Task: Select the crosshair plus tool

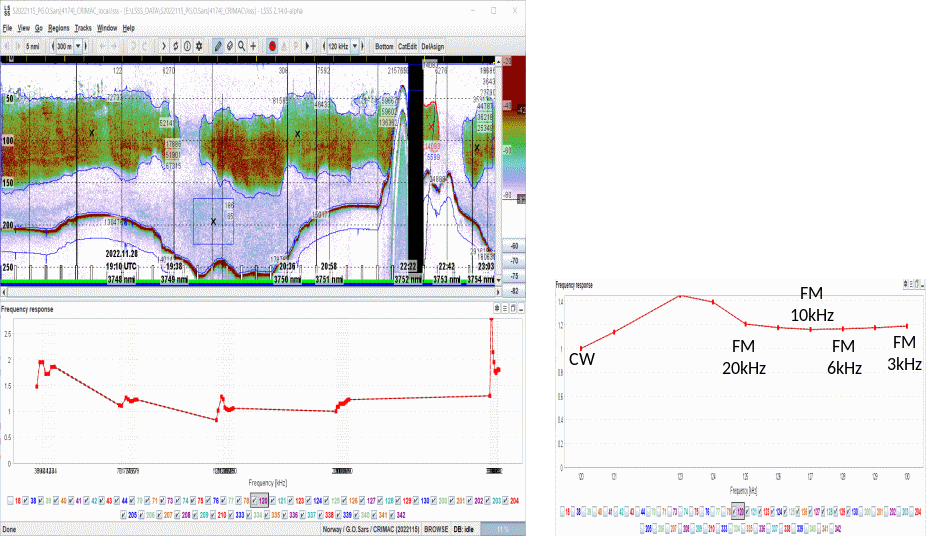Action: pyautogui.click(x=253, y=46)
